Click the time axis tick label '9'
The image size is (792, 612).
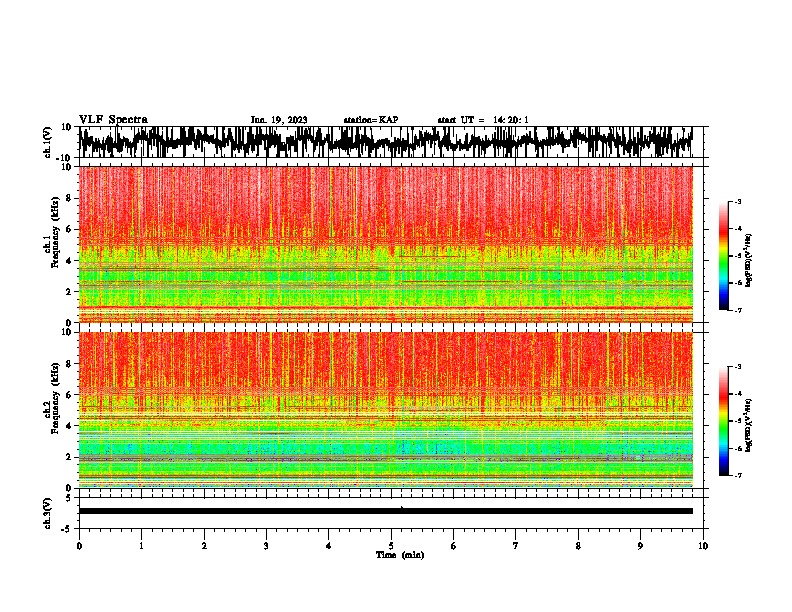point(640,546)
